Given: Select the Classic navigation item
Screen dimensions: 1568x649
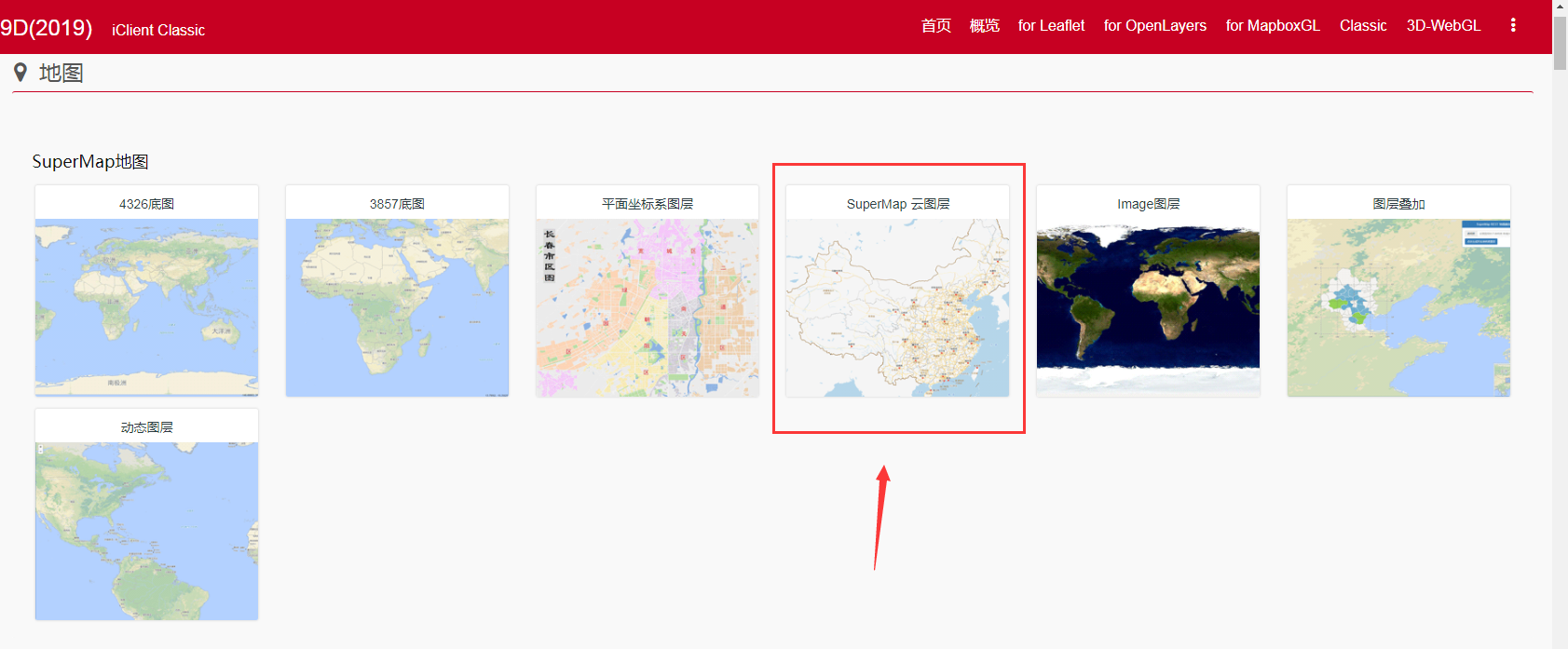Looking at the screenshot, I should click(x=1363, y=25).
